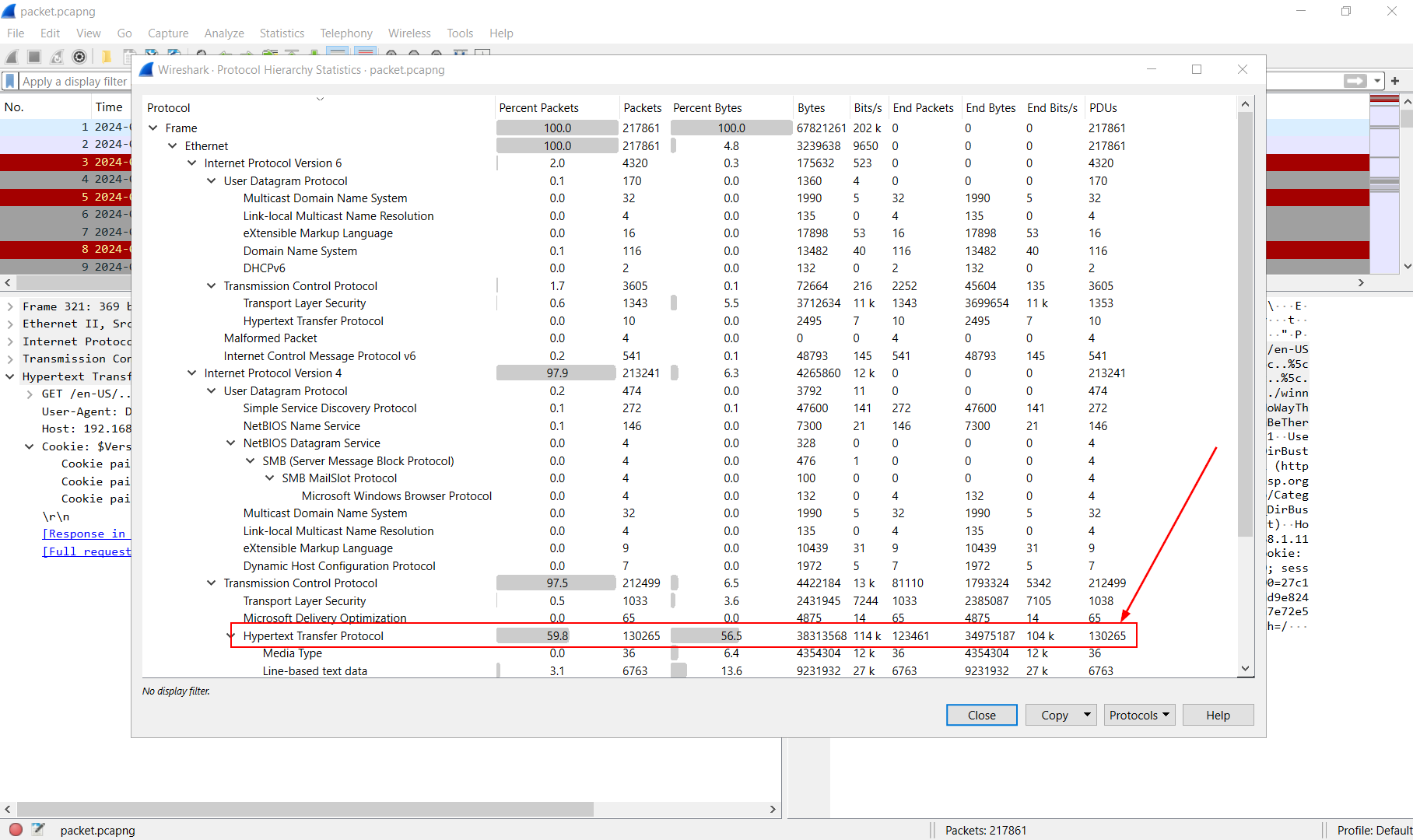Select the Hypertext Transfer Protocol row

[314, 636]
